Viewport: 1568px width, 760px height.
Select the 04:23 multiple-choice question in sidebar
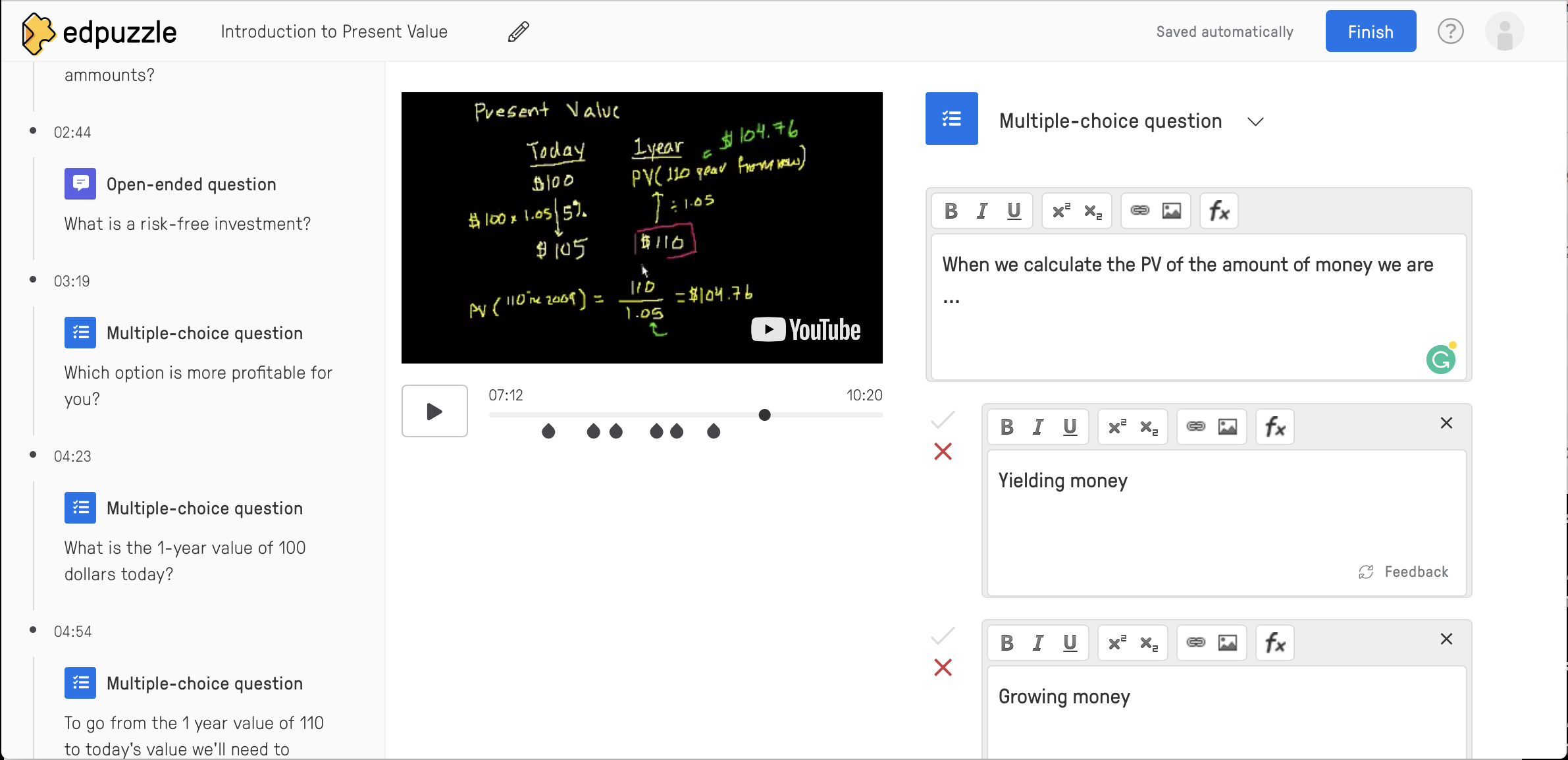point(204,508)
